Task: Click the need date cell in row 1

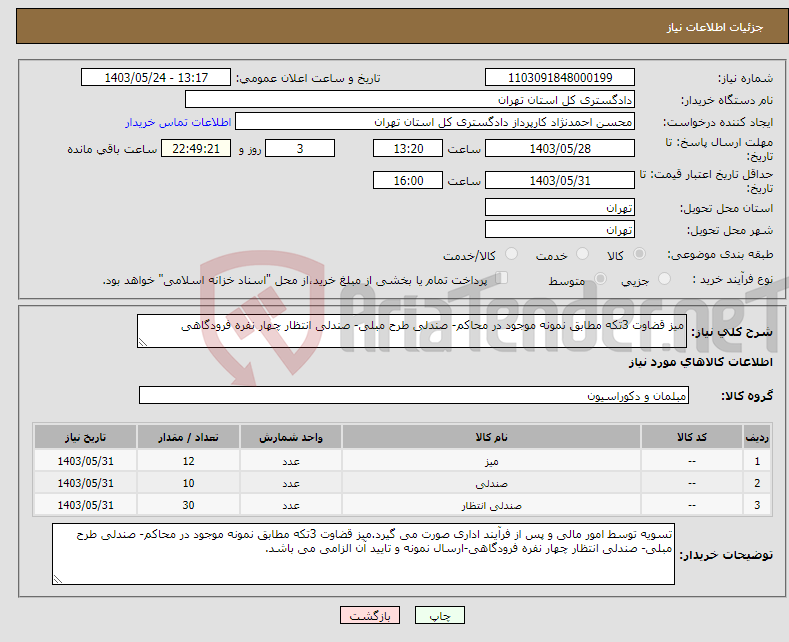Action: pos(86,461)
